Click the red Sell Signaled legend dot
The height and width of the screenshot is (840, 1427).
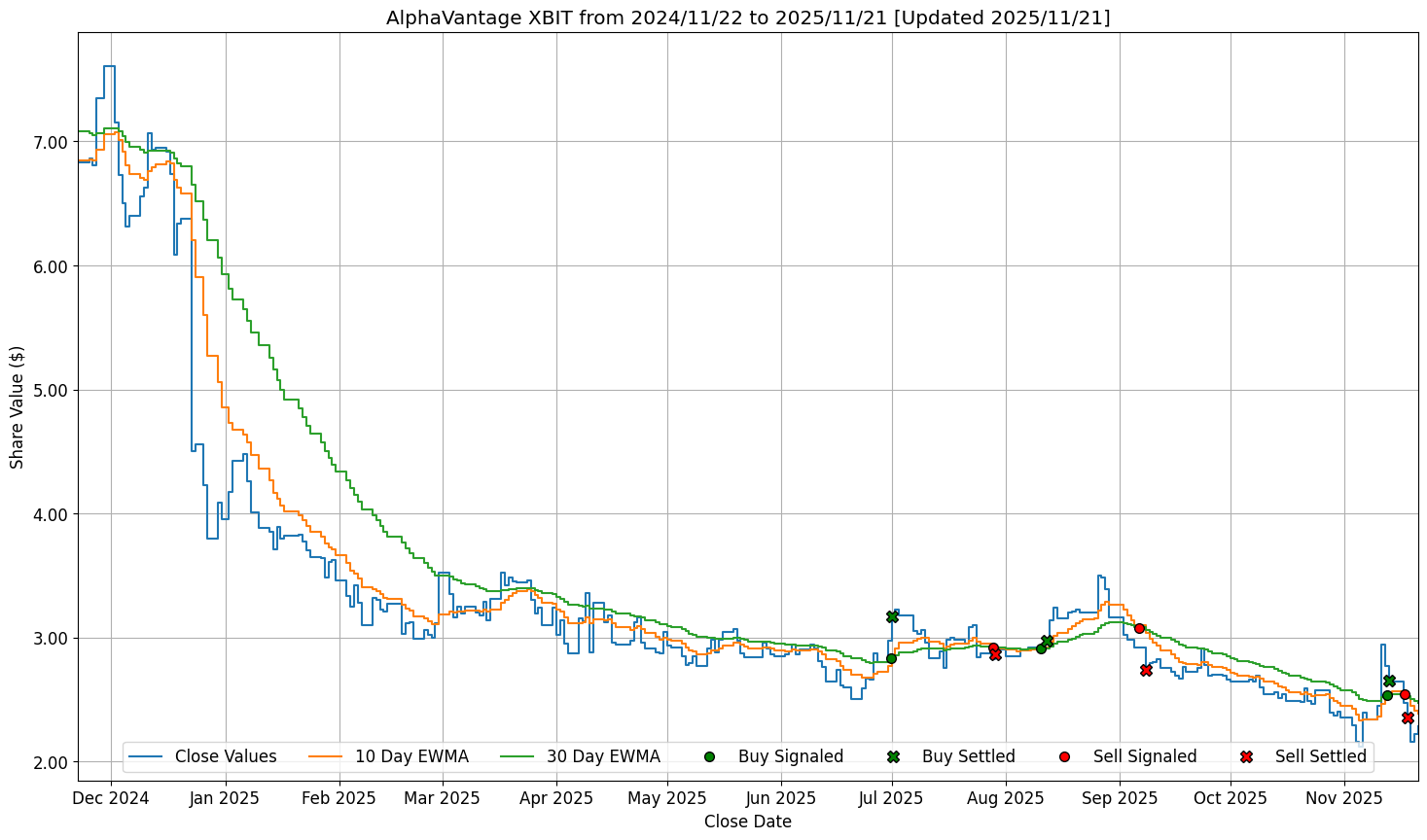coord(1064,756)
